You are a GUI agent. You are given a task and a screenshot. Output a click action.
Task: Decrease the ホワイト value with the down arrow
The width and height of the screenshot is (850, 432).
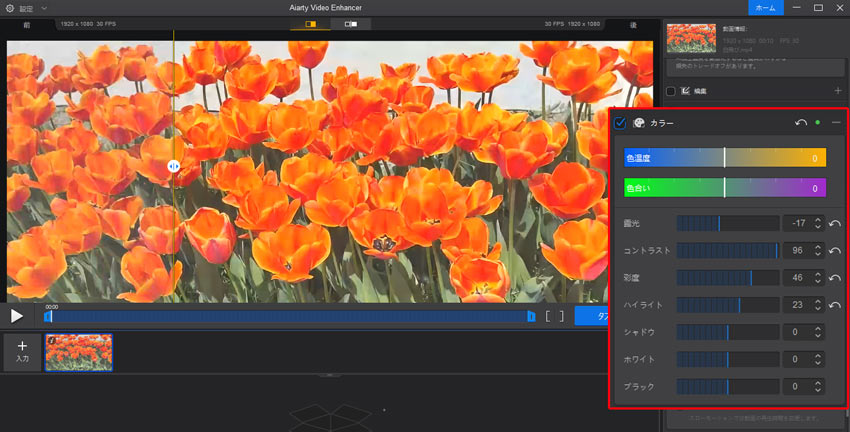[x=818, y=363]
